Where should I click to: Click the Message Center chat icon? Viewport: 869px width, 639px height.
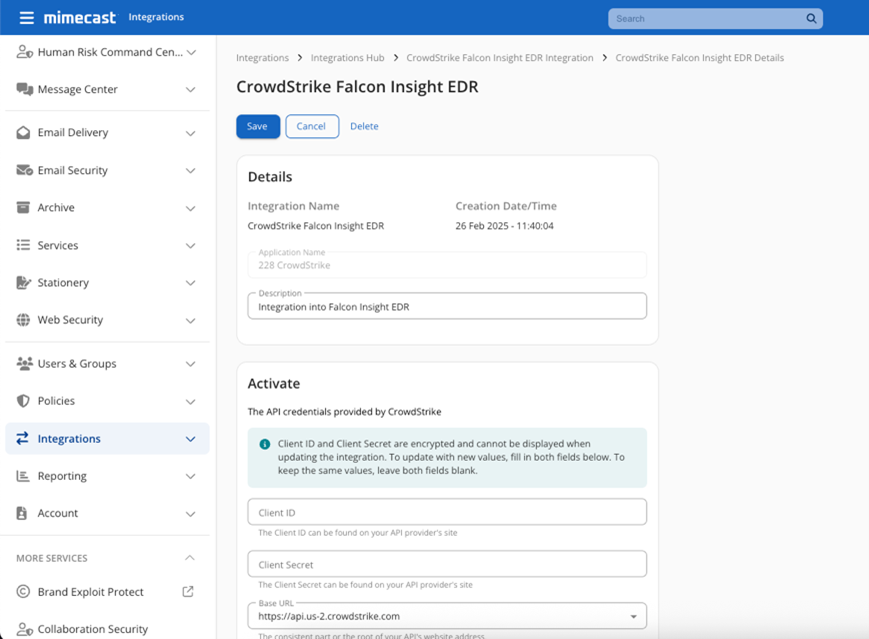click(24, 89)
